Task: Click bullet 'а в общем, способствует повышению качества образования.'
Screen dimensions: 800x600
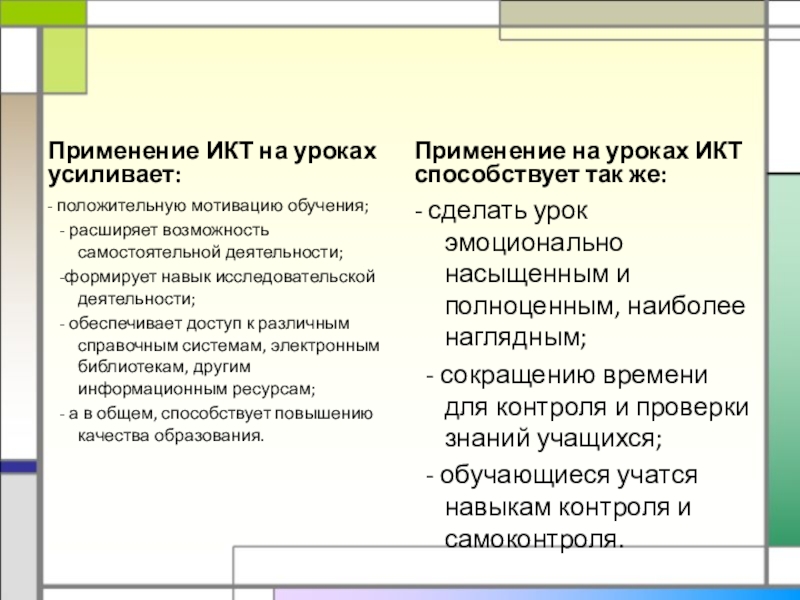Action: [216, 424]
